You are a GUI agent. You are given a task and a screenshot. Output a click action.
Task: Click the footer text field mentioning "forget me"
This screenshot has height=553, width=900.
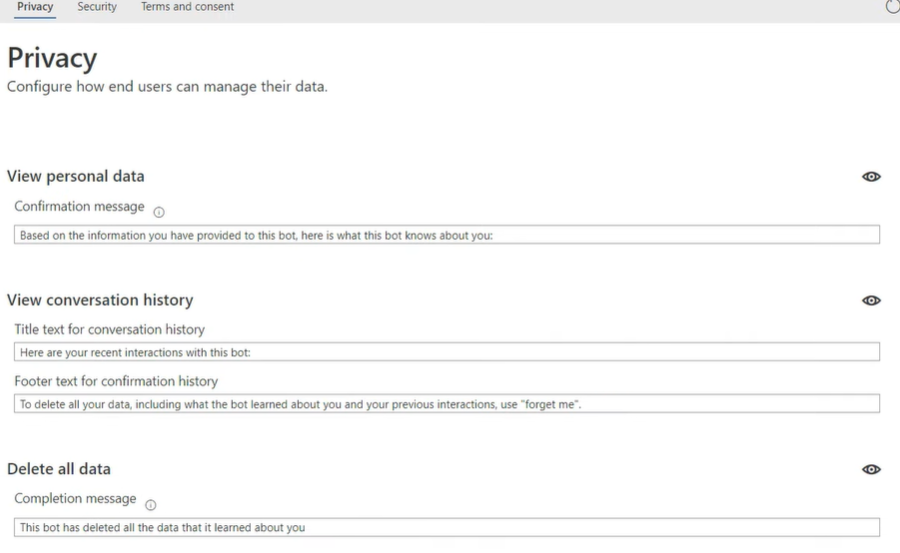tap(447, 404)
